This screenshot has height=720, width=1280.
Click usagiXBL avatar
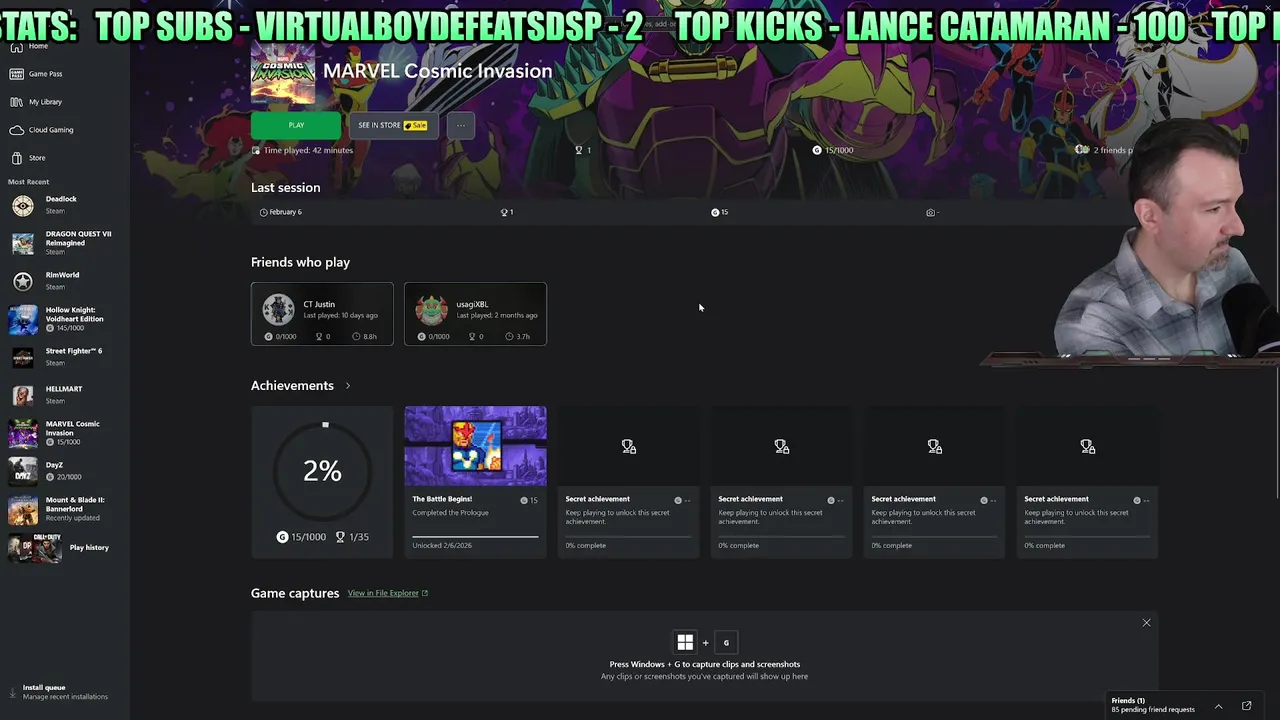(431, 309)
